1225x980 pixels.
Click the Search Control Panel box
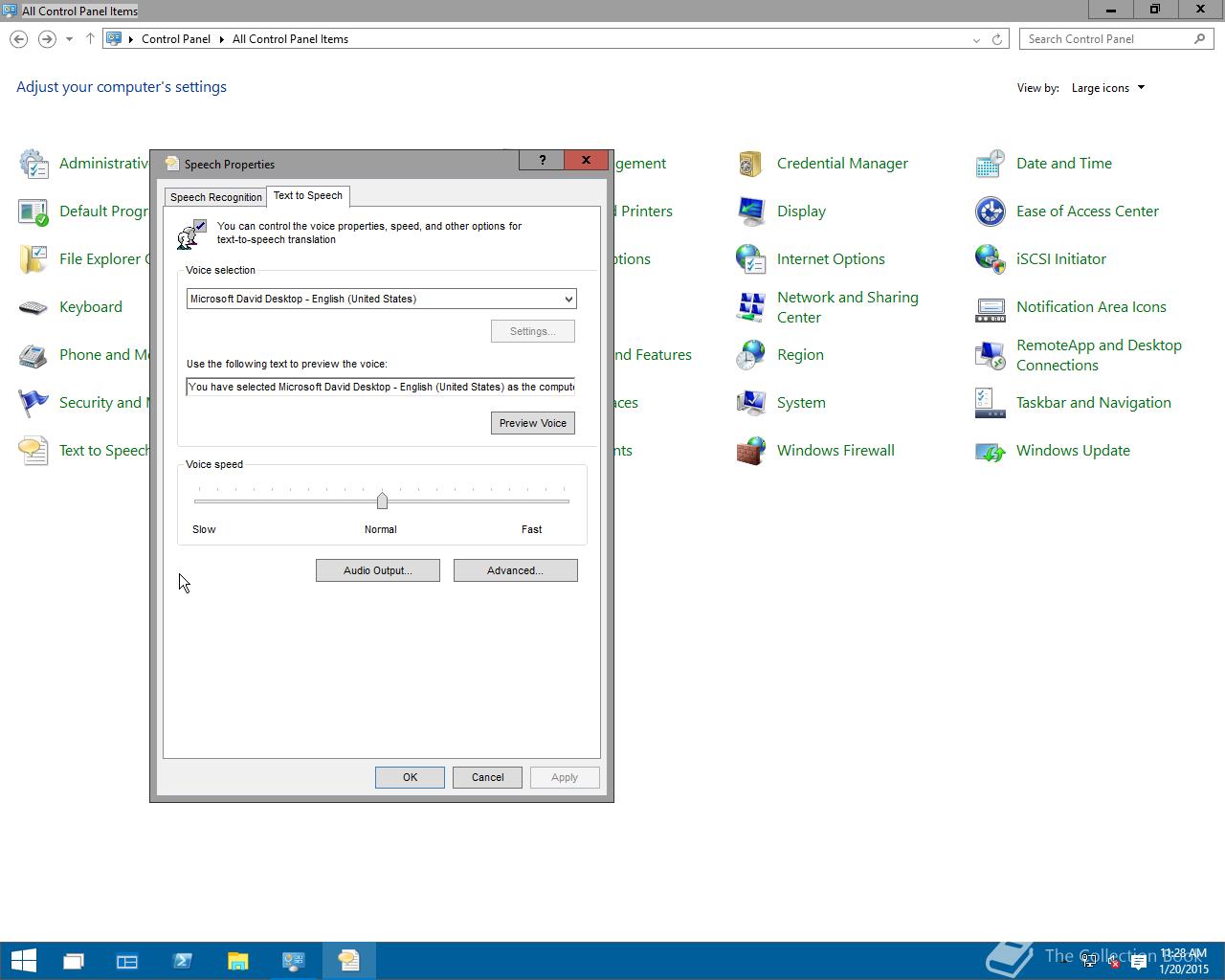point(1117,39)
